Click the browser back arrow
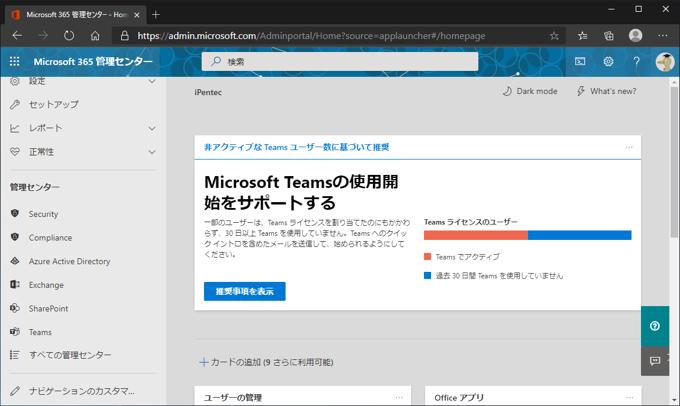680x406 pixels. pyautogui.click(x=17, y=36)
